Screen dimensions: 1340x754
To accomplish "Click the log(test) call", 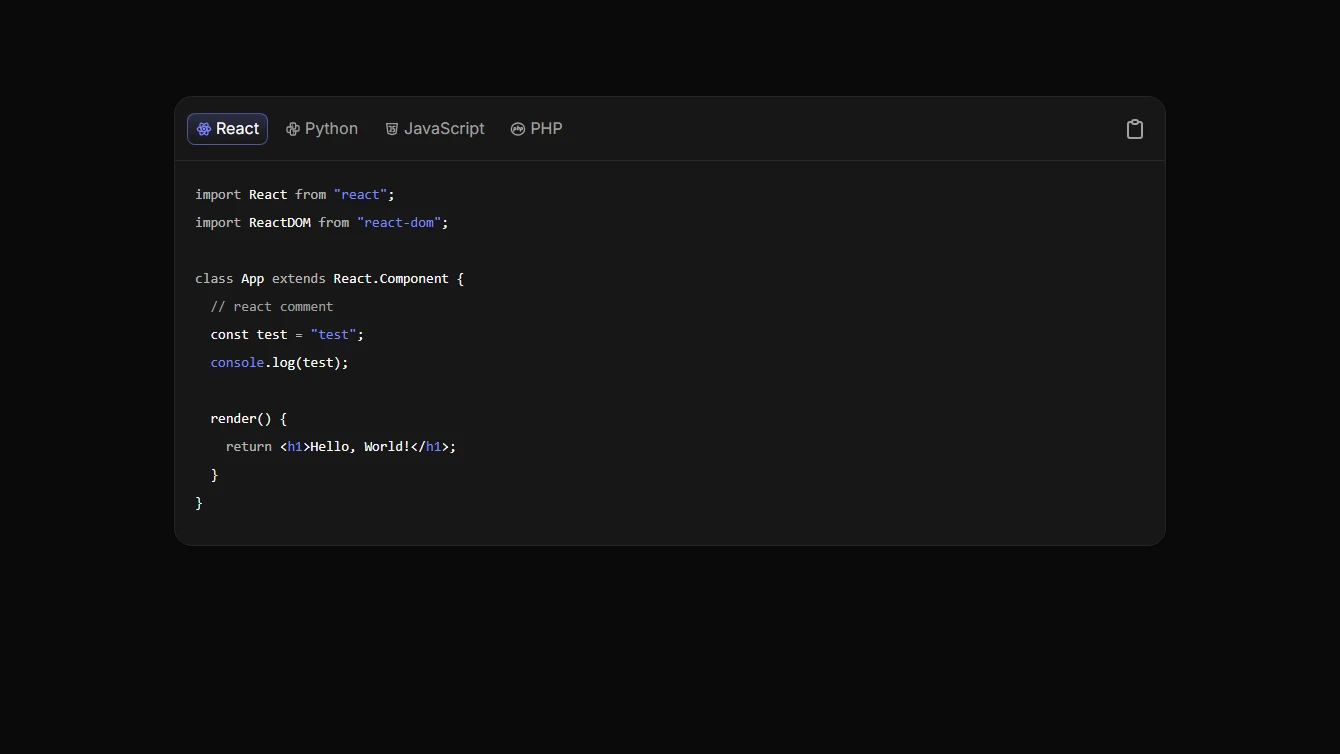I will point(307,363).
